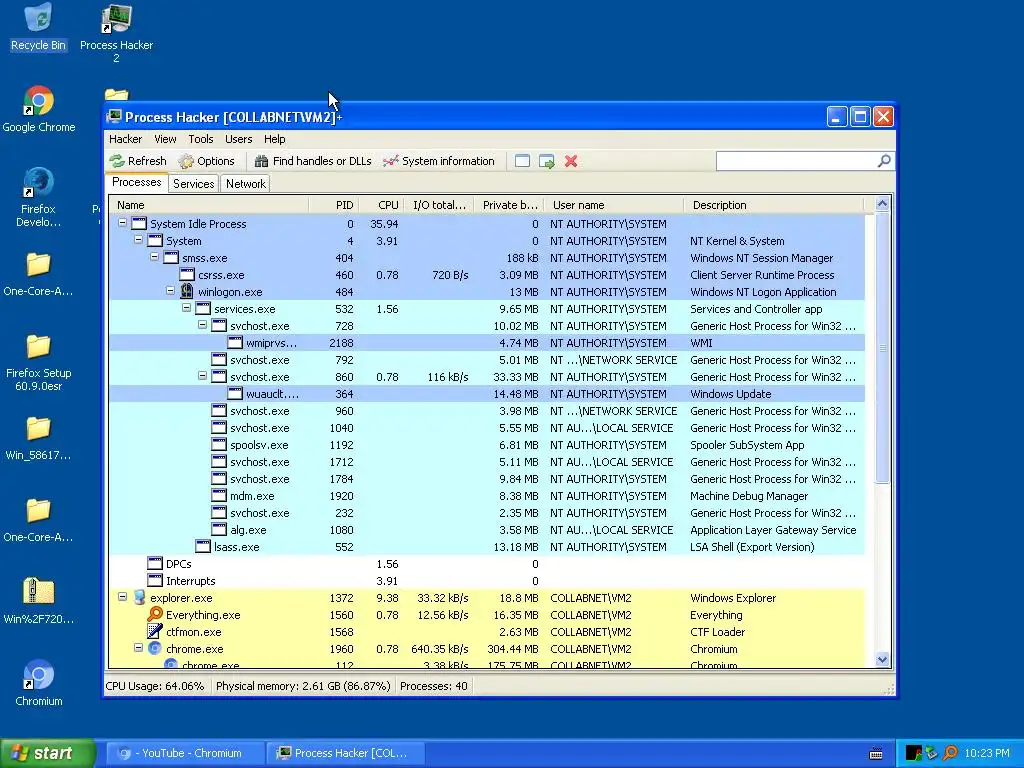Select the Chromium desktop shortcut
1024x768 pixels.
pos(39,683)
